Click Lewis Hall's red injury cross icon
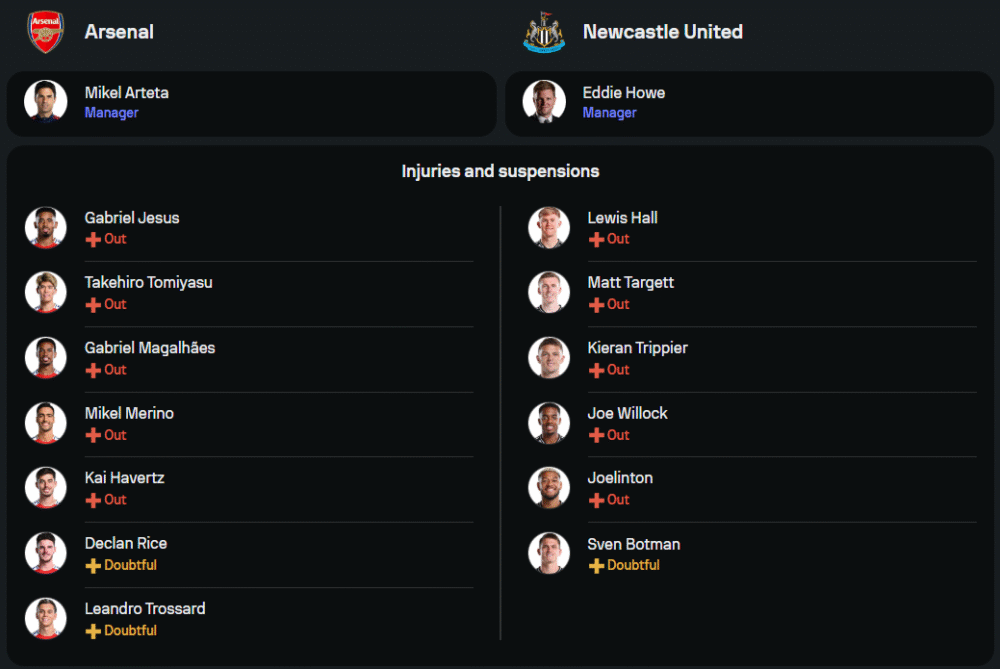Image resolution: width=1000 pixels, height=669 pixels. tap(596, 240)
